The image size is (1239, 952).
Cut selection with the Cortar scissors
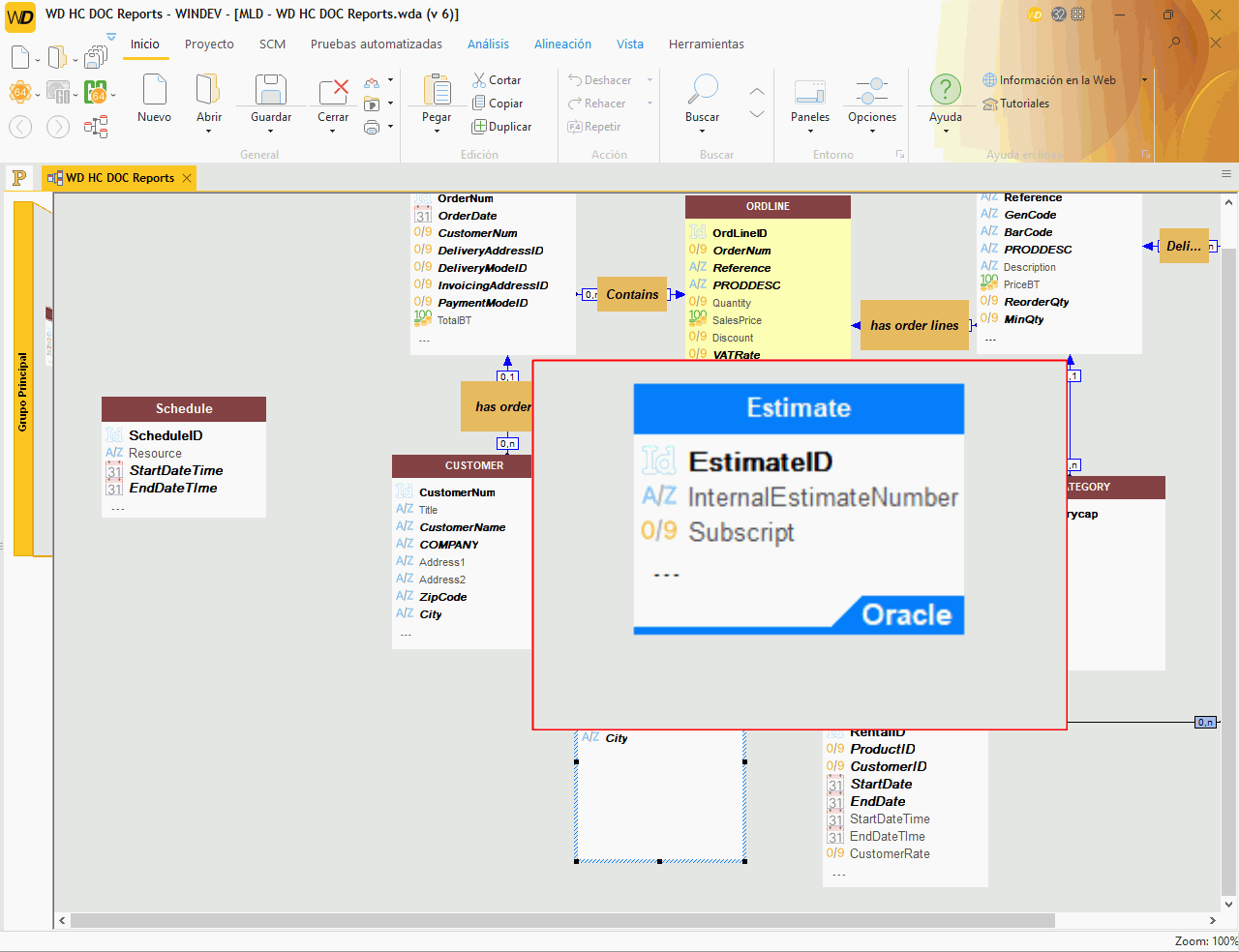[x=497, y=80]
